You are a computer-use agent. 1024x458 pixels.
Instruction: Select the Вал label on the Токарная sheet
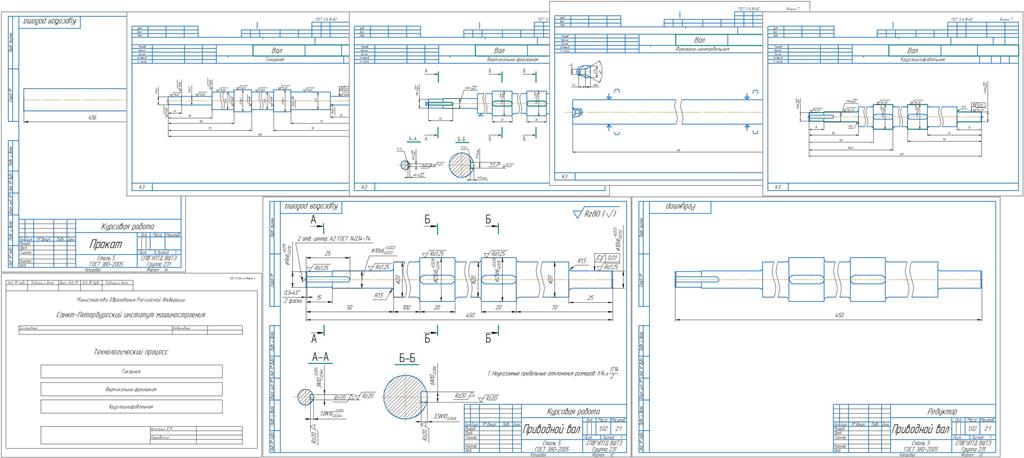pyautogui.click(x=278, y=50)
